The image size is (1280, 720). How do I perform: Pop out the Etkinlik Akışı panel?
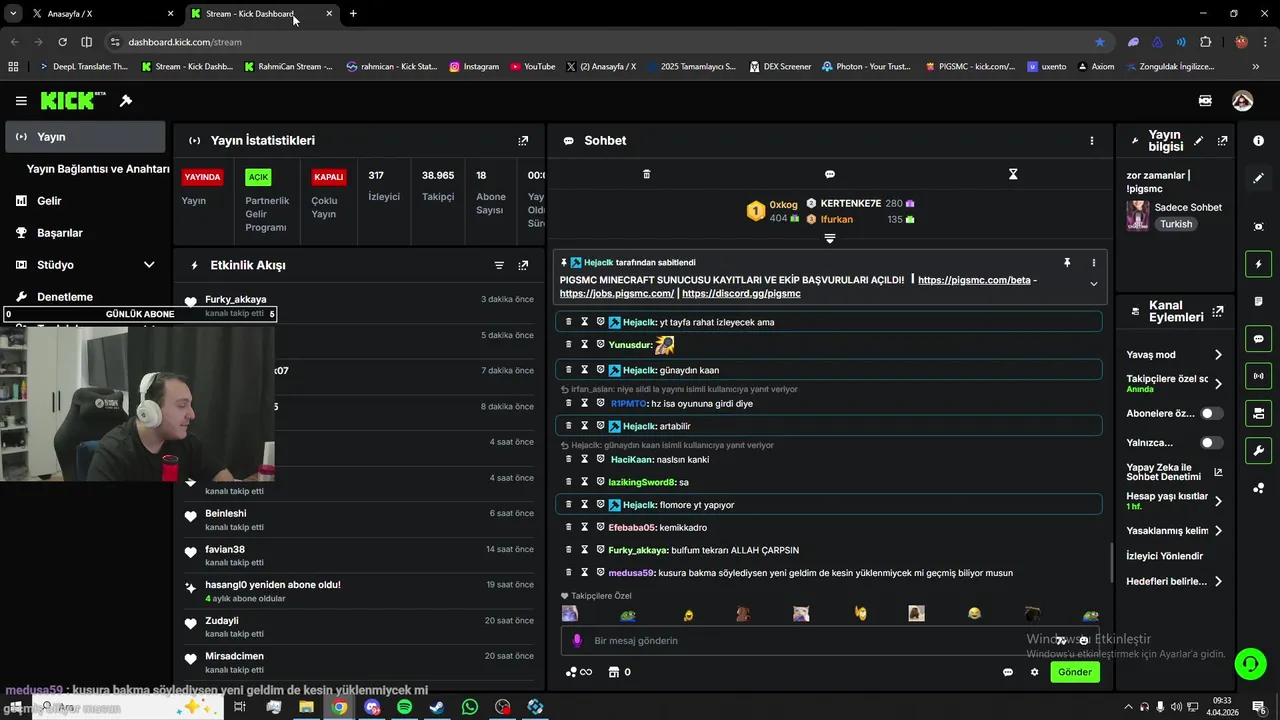(x=523, y=265)
